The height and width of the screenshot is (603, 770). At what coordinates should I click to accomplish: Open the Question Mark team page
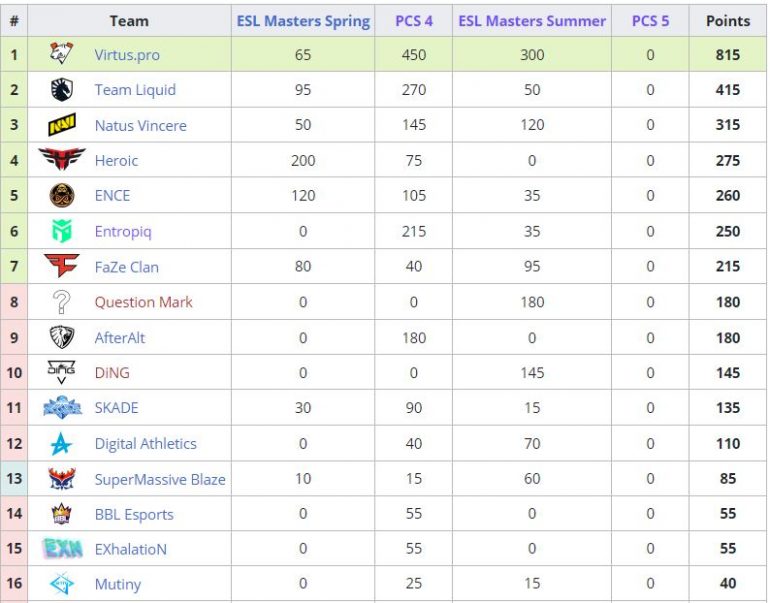pos(143,302)
